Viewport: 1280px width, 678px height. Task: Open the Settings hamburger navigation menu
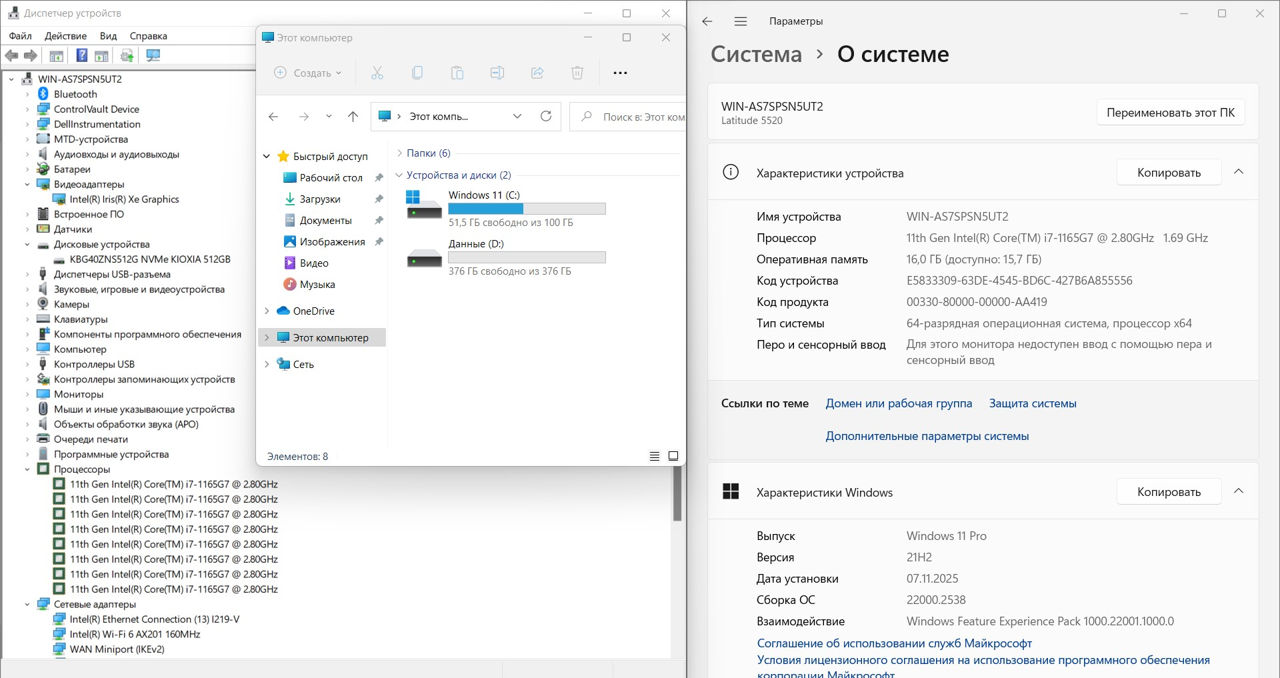(x=740, y=21)
